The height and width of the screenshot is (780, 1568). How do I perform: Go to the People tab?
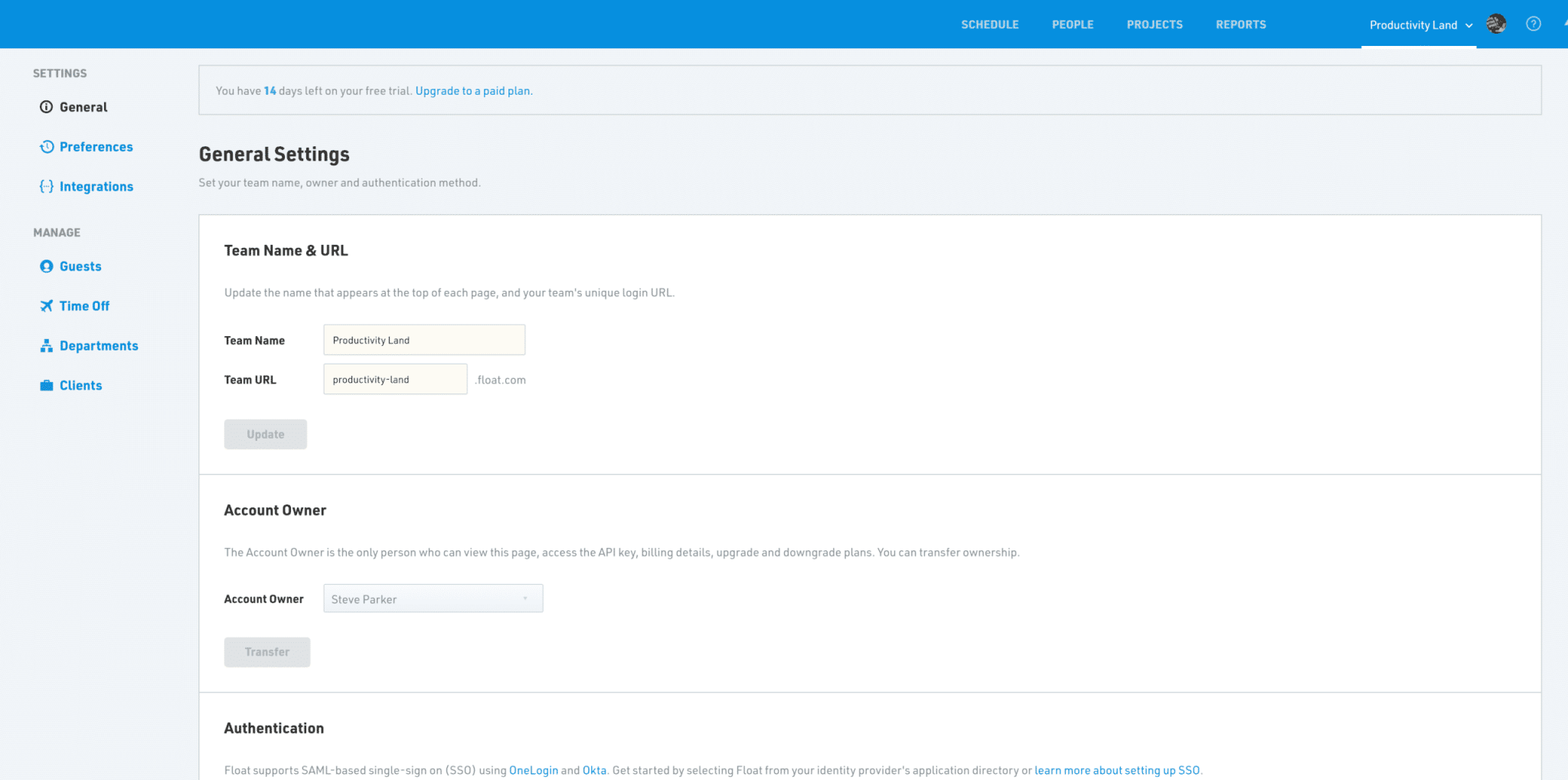pyautogui.click(x=1072, y=24)
